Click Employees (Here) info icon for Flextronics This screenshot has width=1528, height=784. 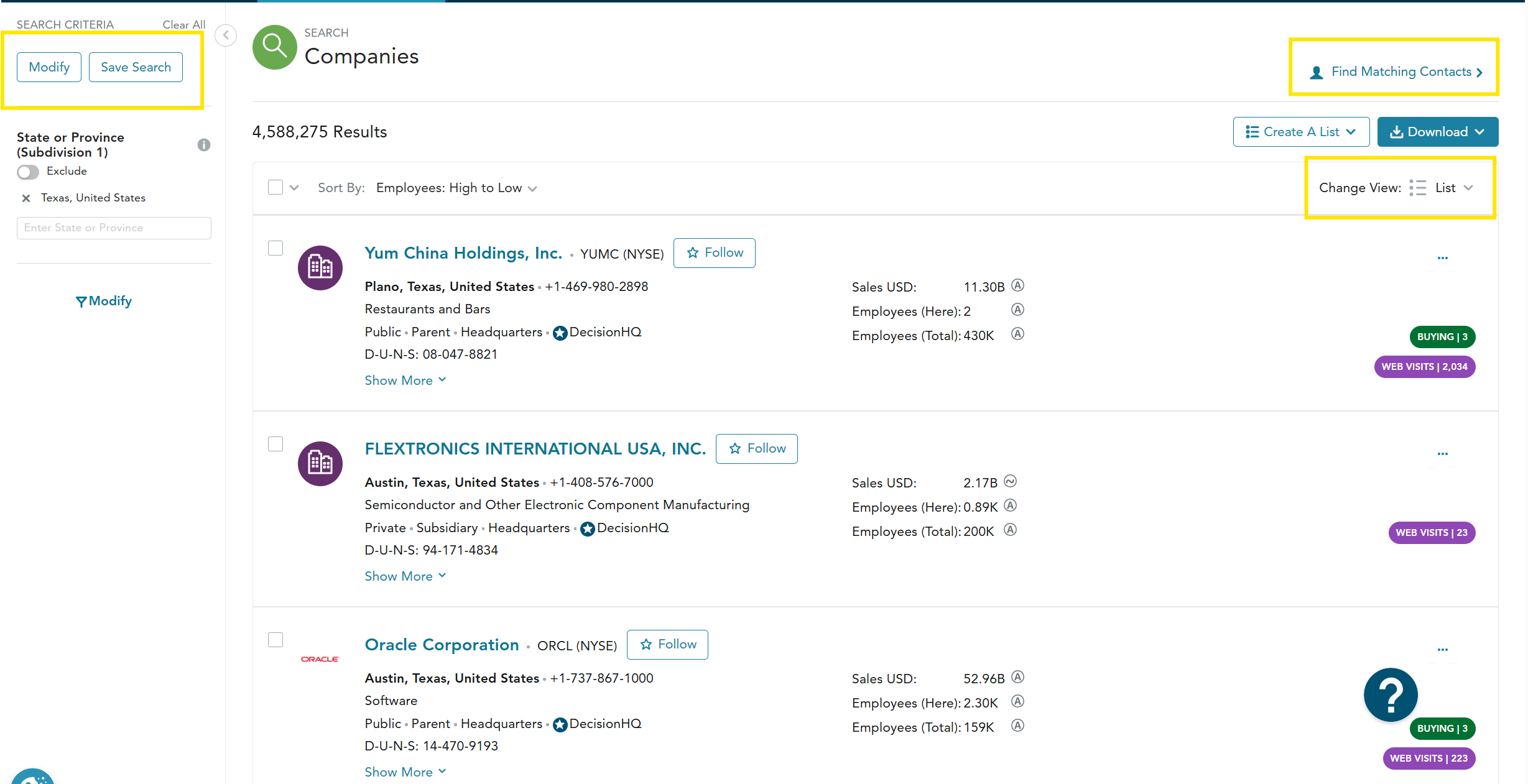tap(1011, 505)
